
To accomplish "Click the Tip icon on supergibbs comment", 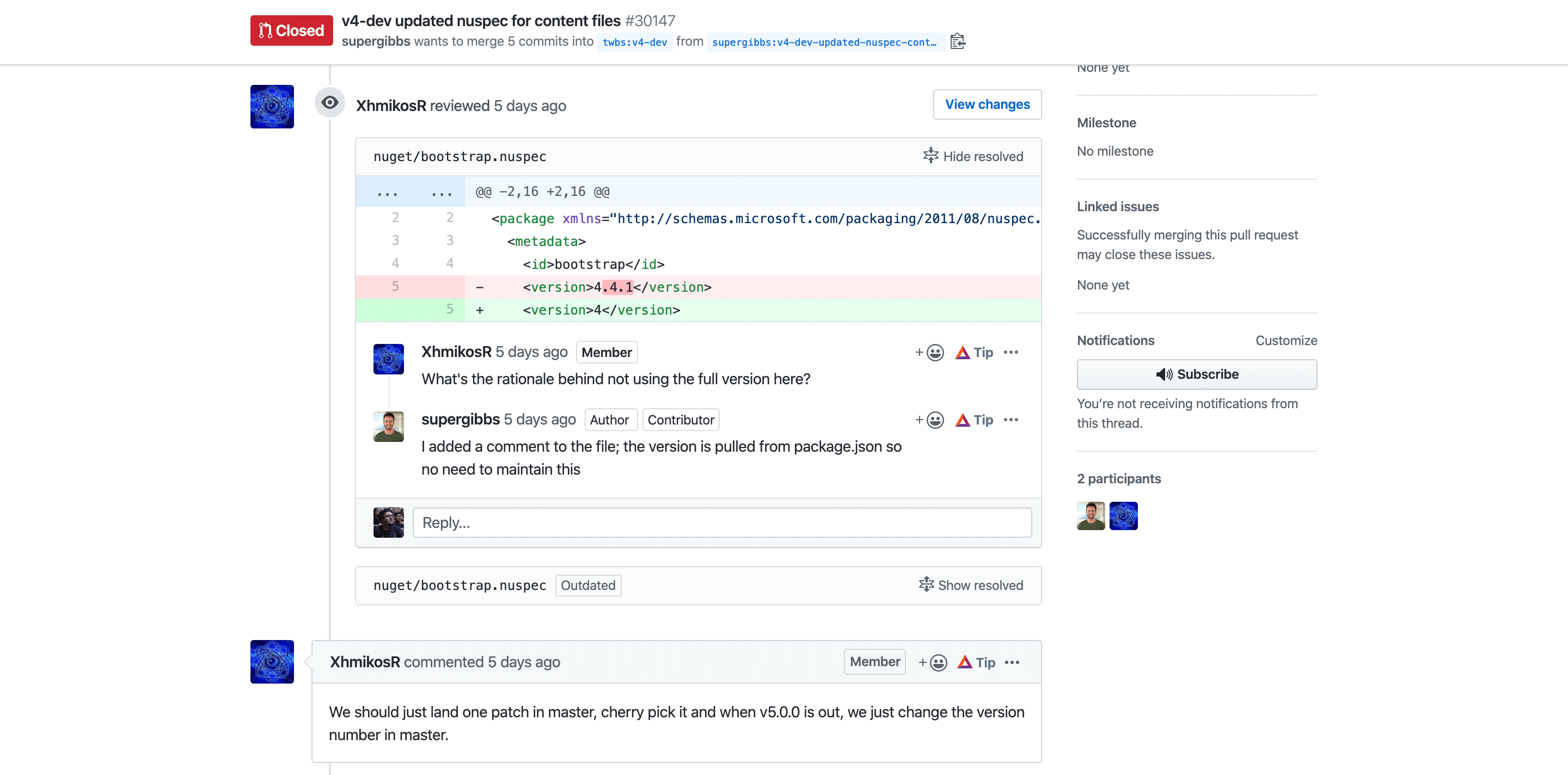I will pyautogui.click(x=961, y=419).
